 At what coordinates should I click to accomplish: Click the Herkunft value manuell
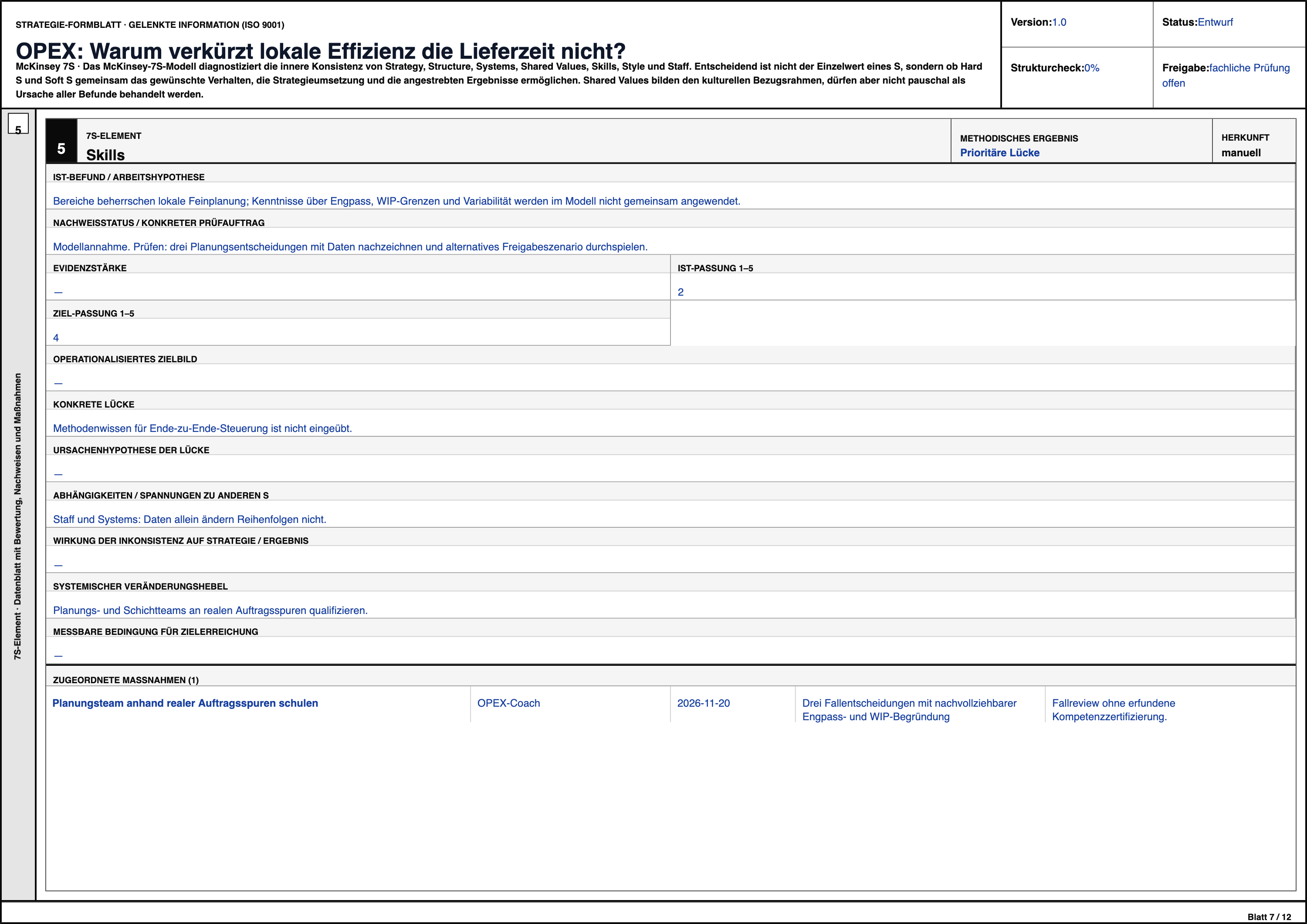(1241, 152)
